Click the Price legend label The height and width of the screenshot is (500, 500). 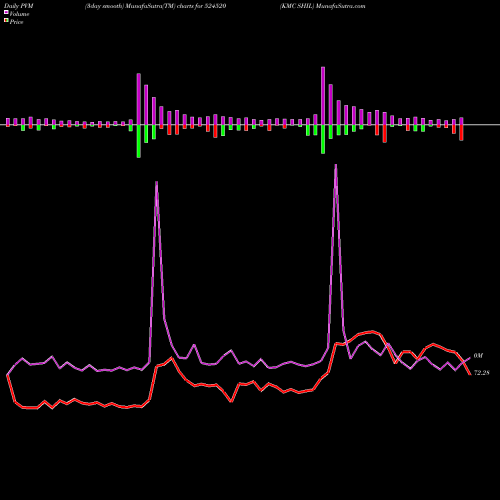pos(16,22)
